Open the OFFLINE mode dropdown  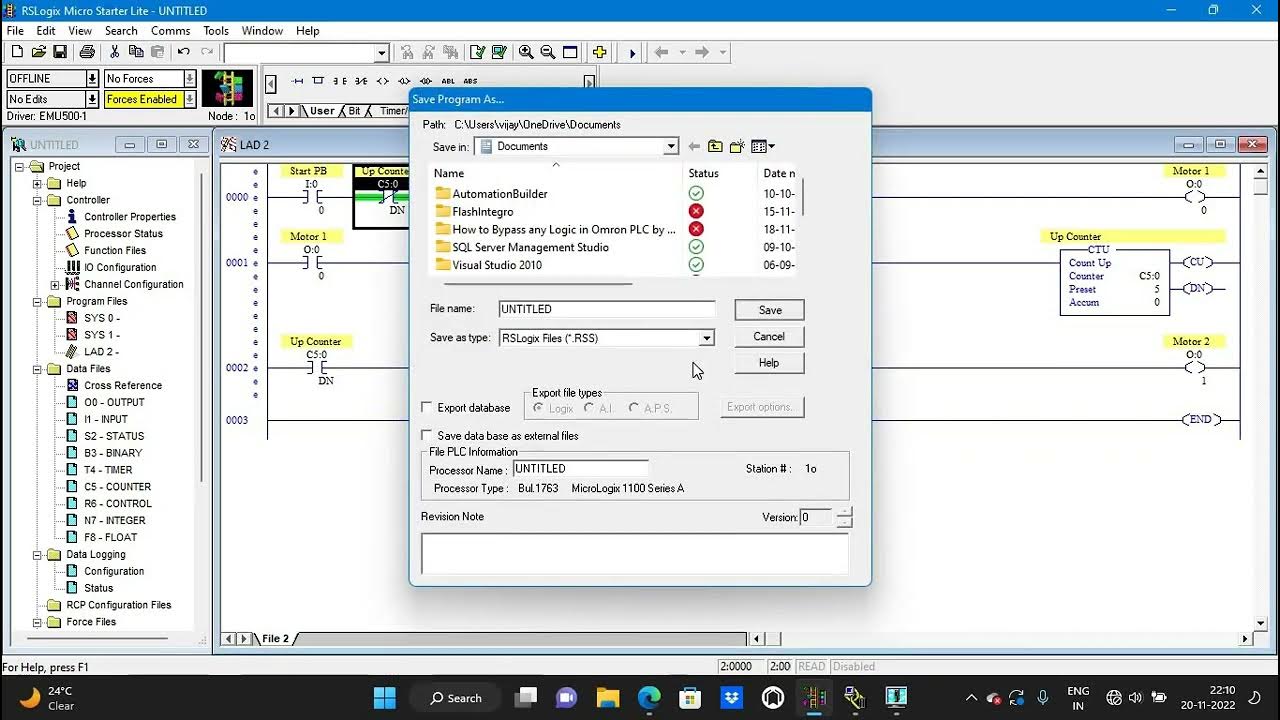click(92, 78)
